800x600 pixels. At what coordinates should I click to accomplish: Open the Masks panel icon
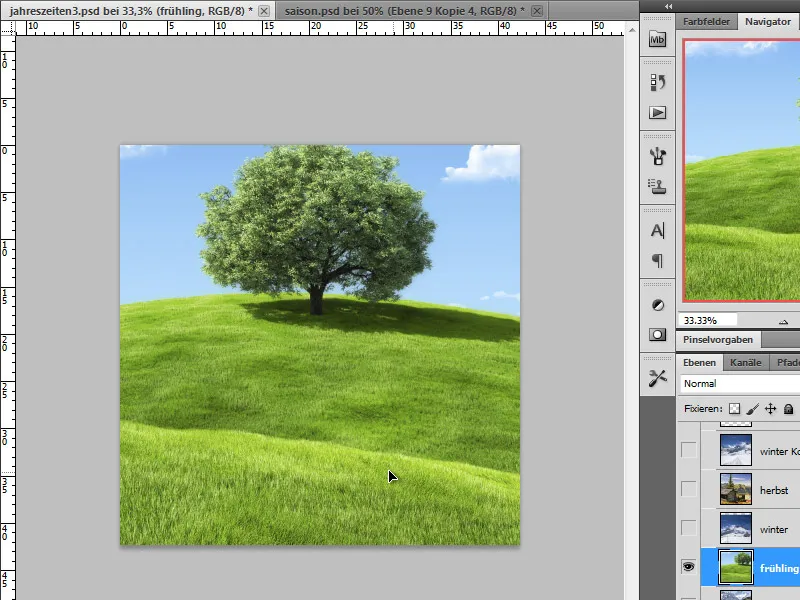click(657, 335)
